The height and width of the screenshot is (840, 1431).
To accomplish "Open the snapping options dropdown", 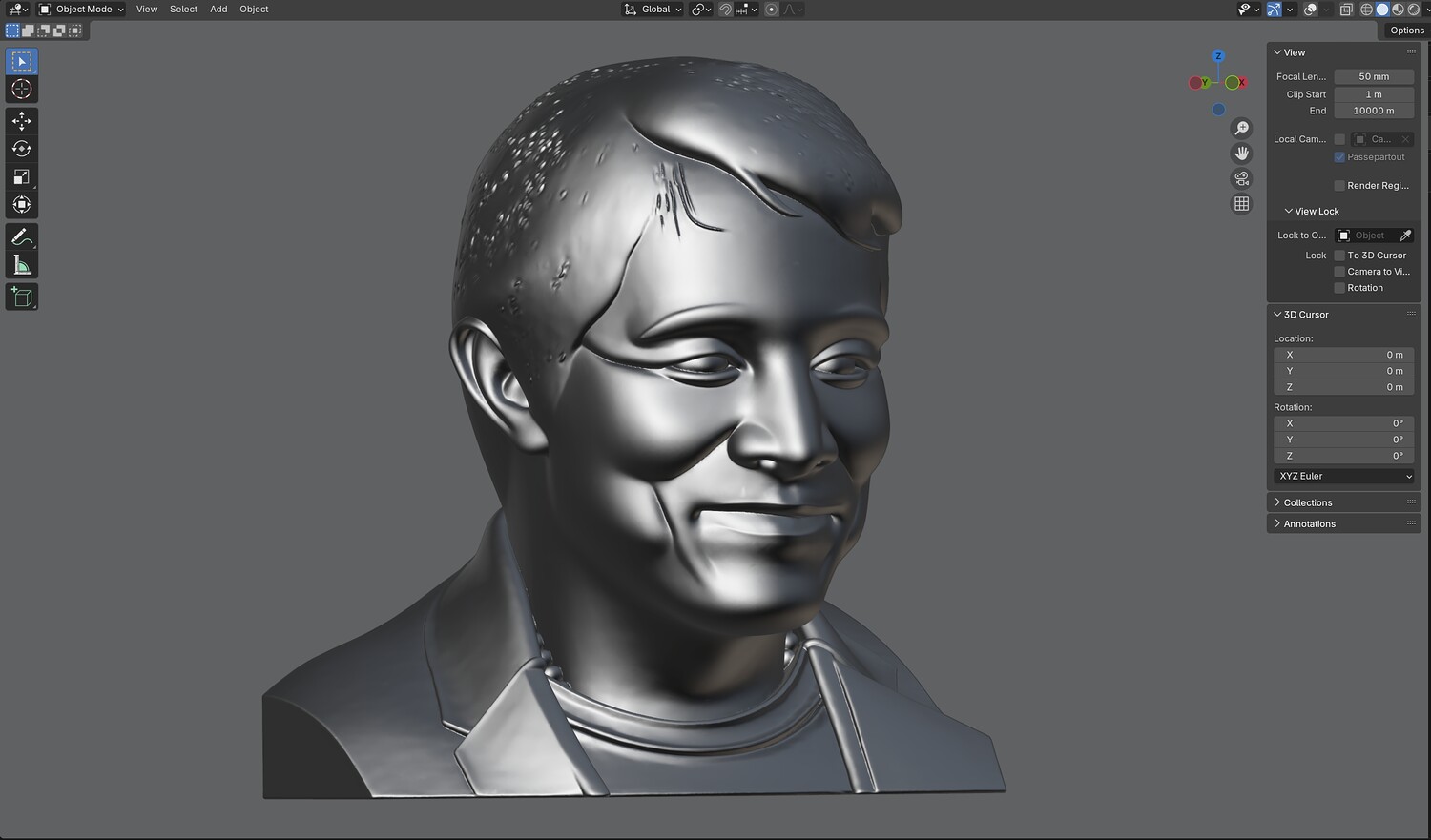I will pos(746,10).
